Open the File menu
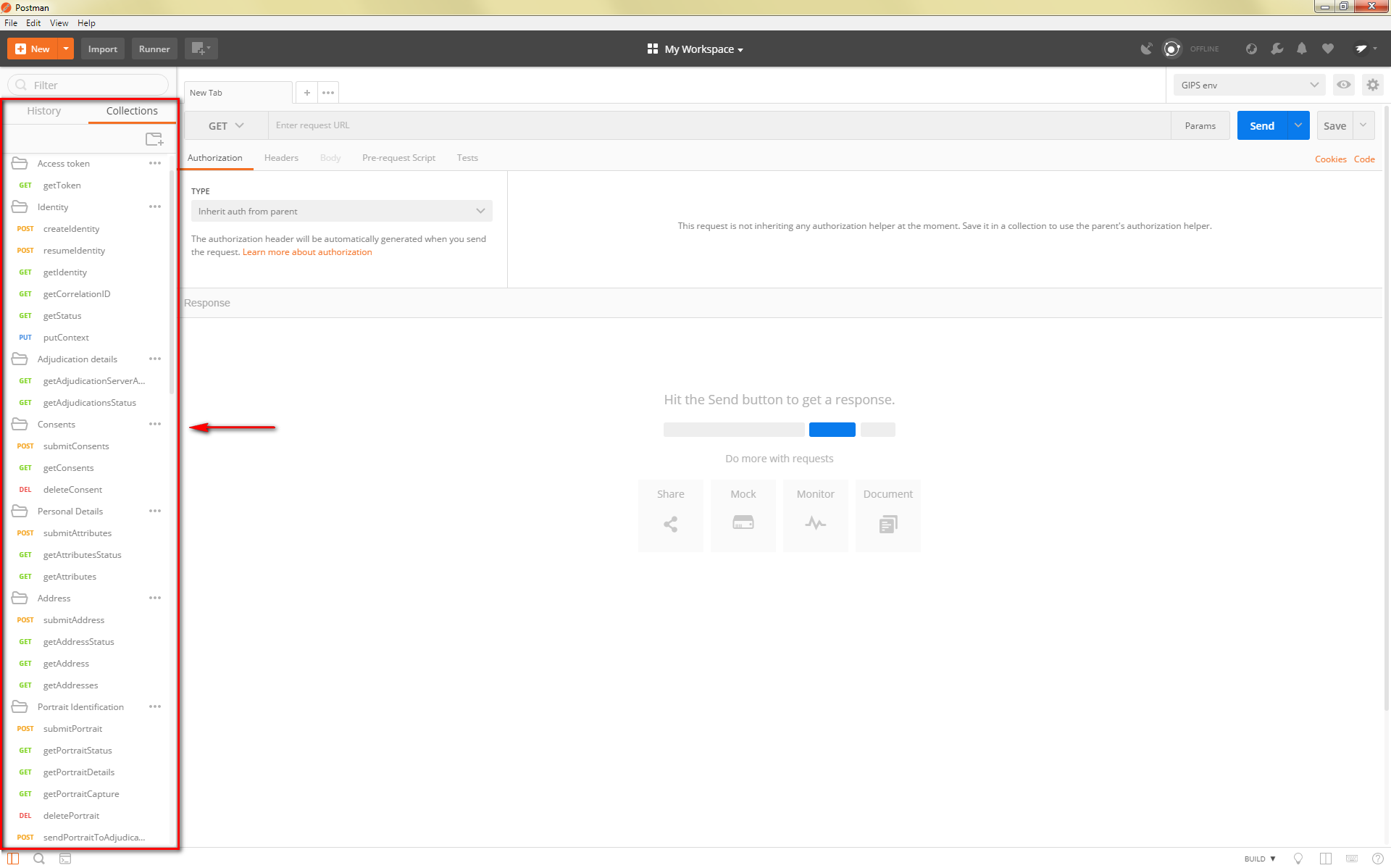 coord(11,23)
